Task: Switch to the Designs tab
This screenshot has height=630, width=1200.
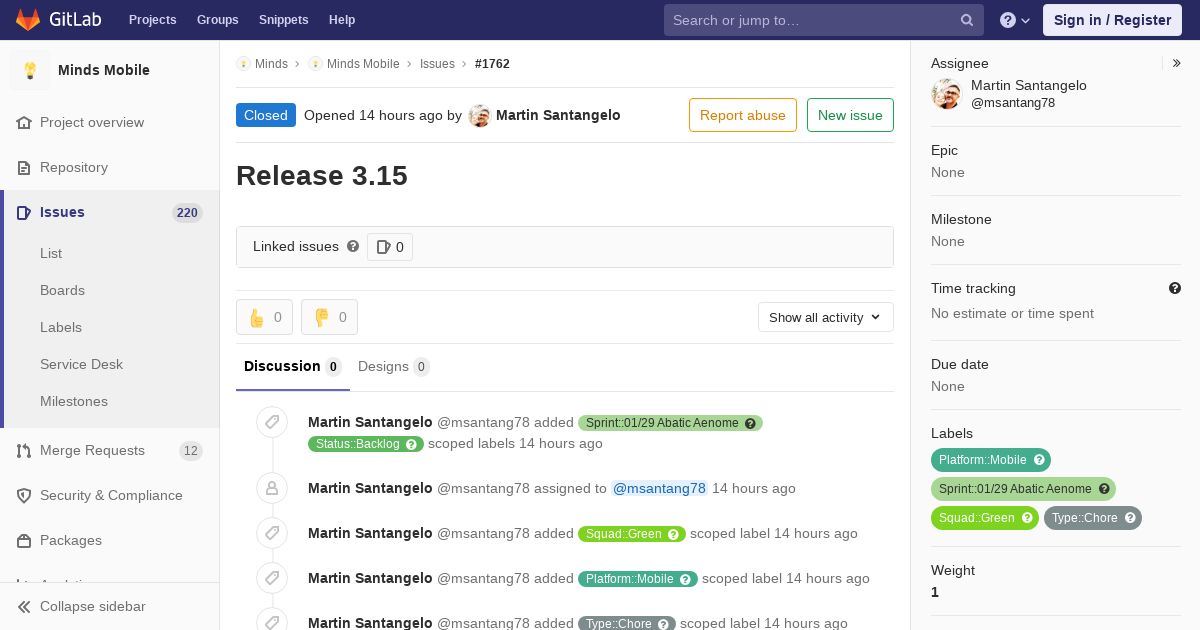Action: coord(394,366)
